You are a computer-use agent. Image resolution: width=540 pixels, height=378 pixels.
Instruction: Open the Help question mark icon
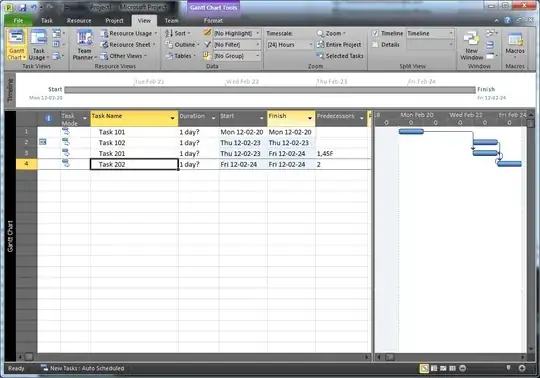507,20
